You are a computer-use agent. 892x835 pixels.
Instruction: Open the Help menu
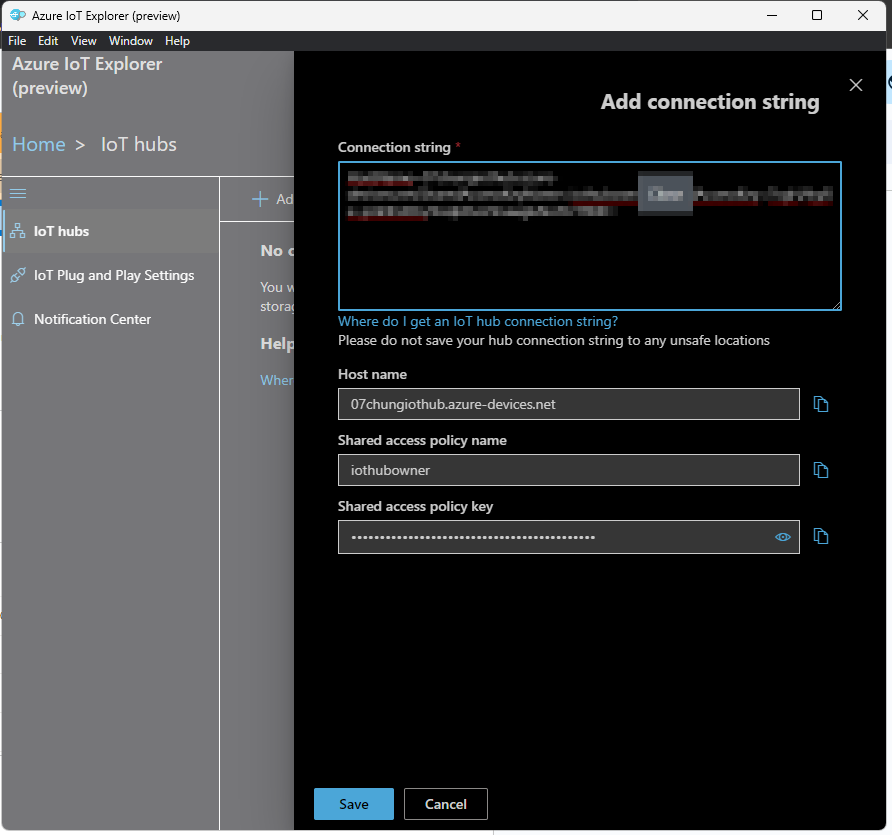pos(177,41)
